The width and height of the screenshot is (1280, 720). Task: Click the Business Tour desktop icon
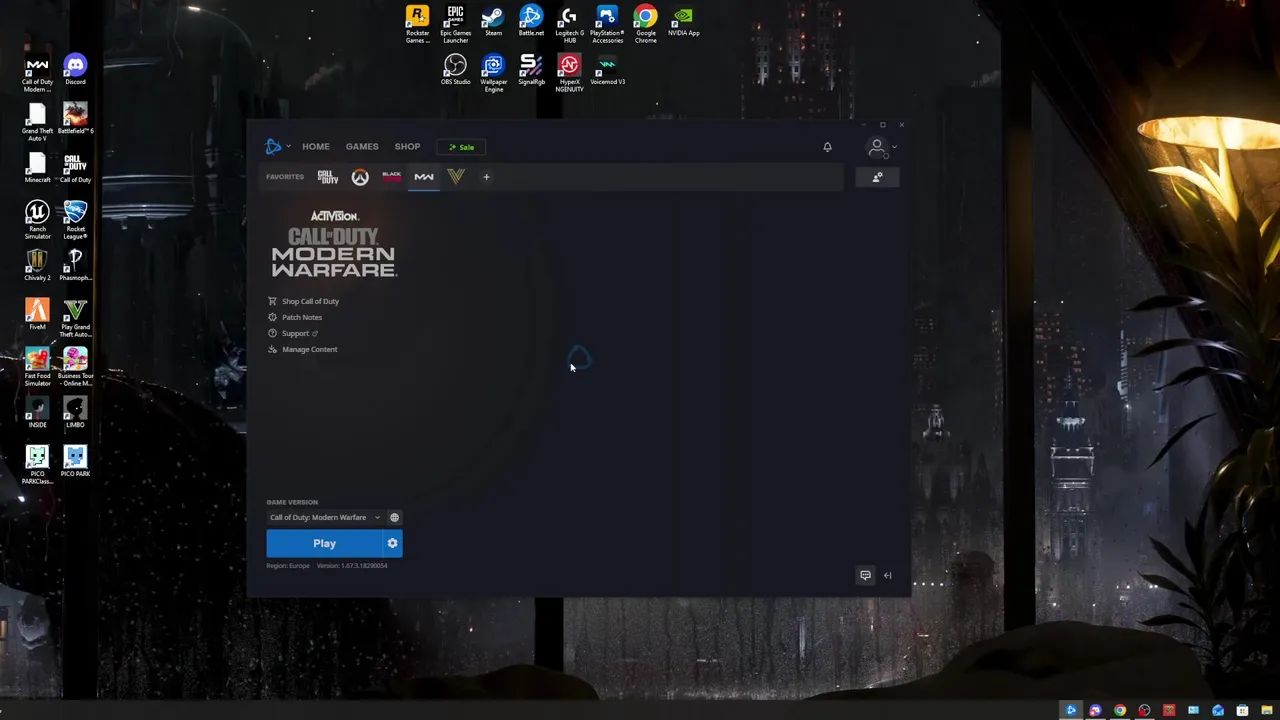tap(75, 367)
